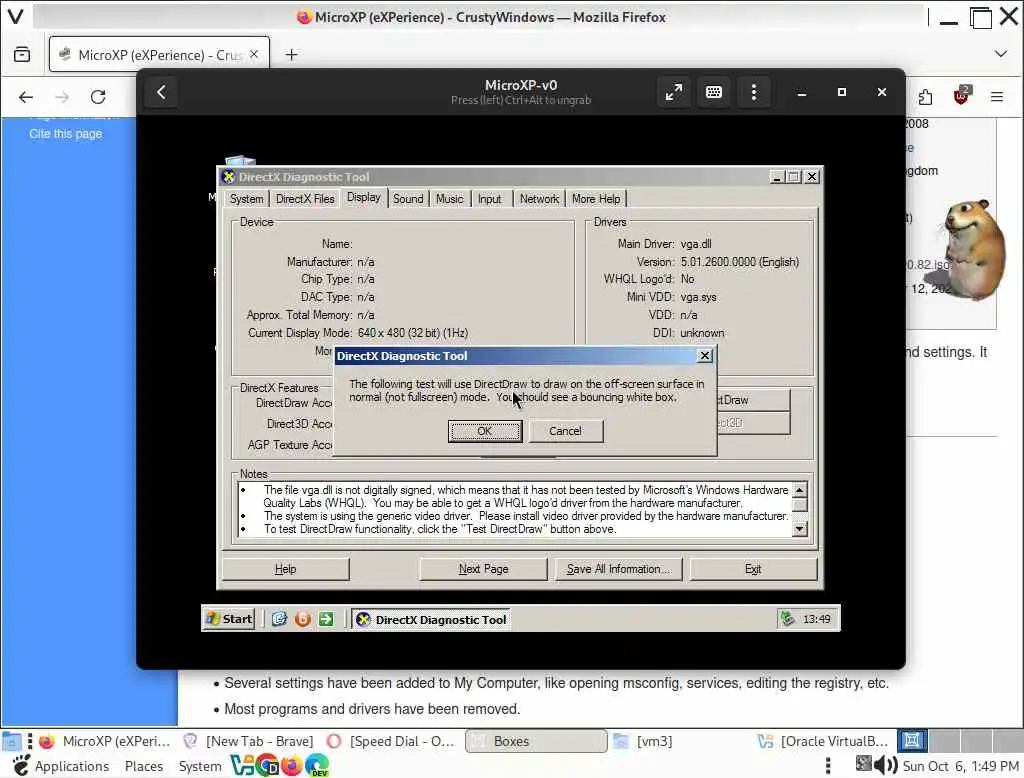
Task: Click the panel date and time clock
Action: 960,766
